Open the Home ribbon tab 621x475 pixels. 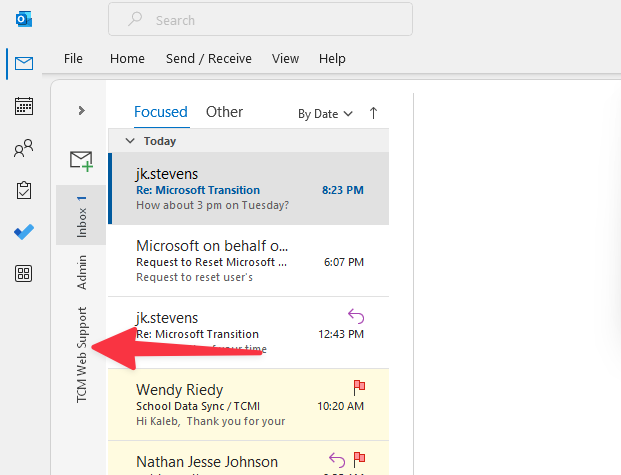127,59
